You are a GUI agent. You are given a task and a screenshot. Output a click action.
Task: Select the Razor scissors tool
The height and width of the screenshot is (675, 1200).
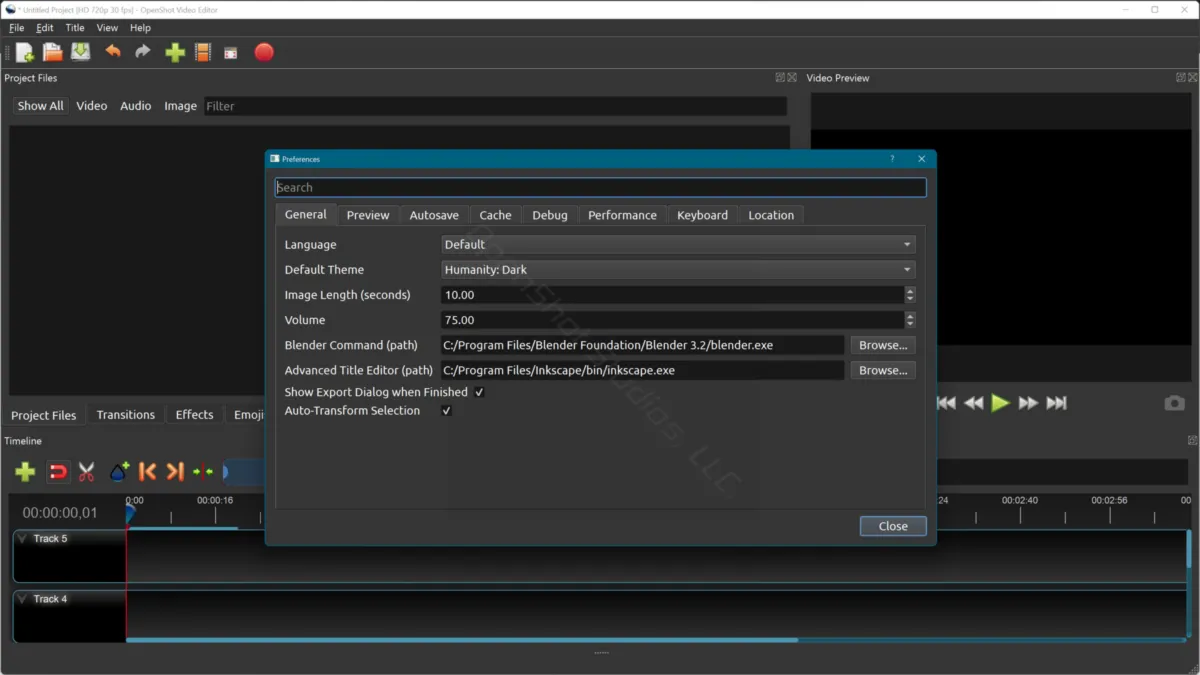(87, 472)
